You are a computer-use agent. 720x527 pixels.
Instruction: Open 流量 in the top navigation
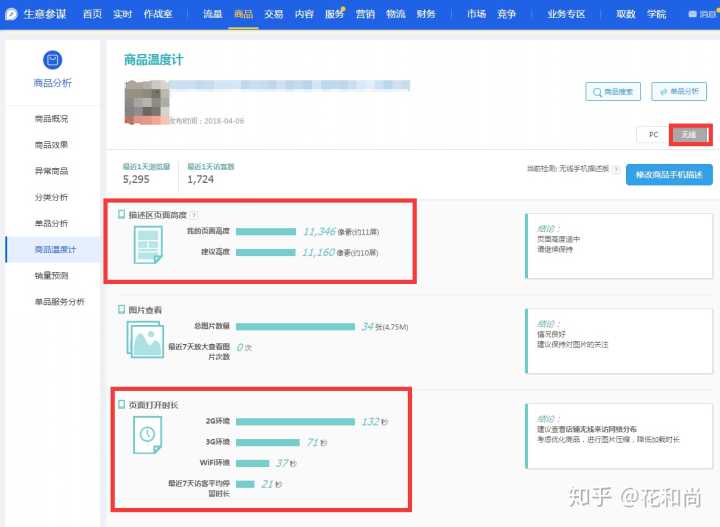point(213,14)
